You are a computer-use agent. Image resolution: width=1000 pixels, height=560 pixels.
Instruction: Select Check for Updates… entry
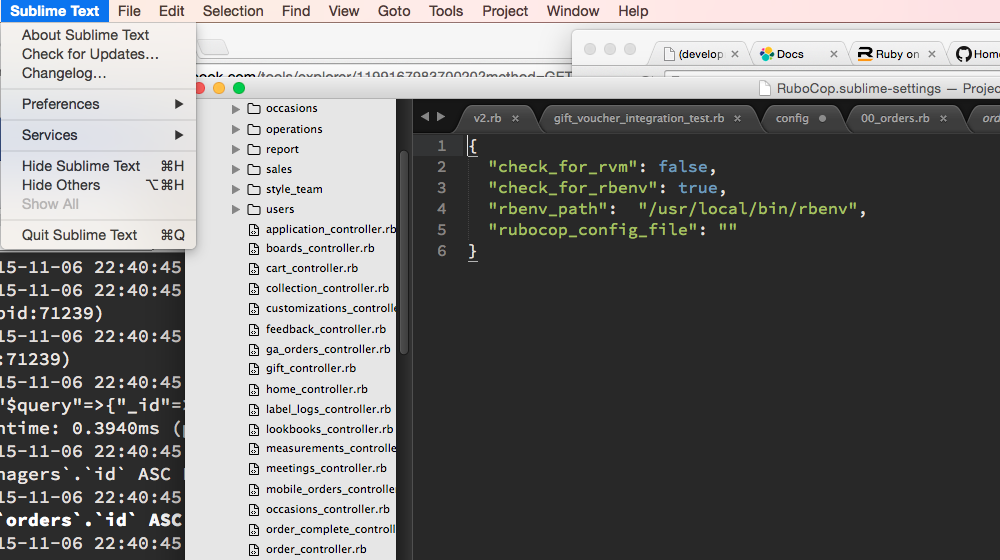coord(98,54)
